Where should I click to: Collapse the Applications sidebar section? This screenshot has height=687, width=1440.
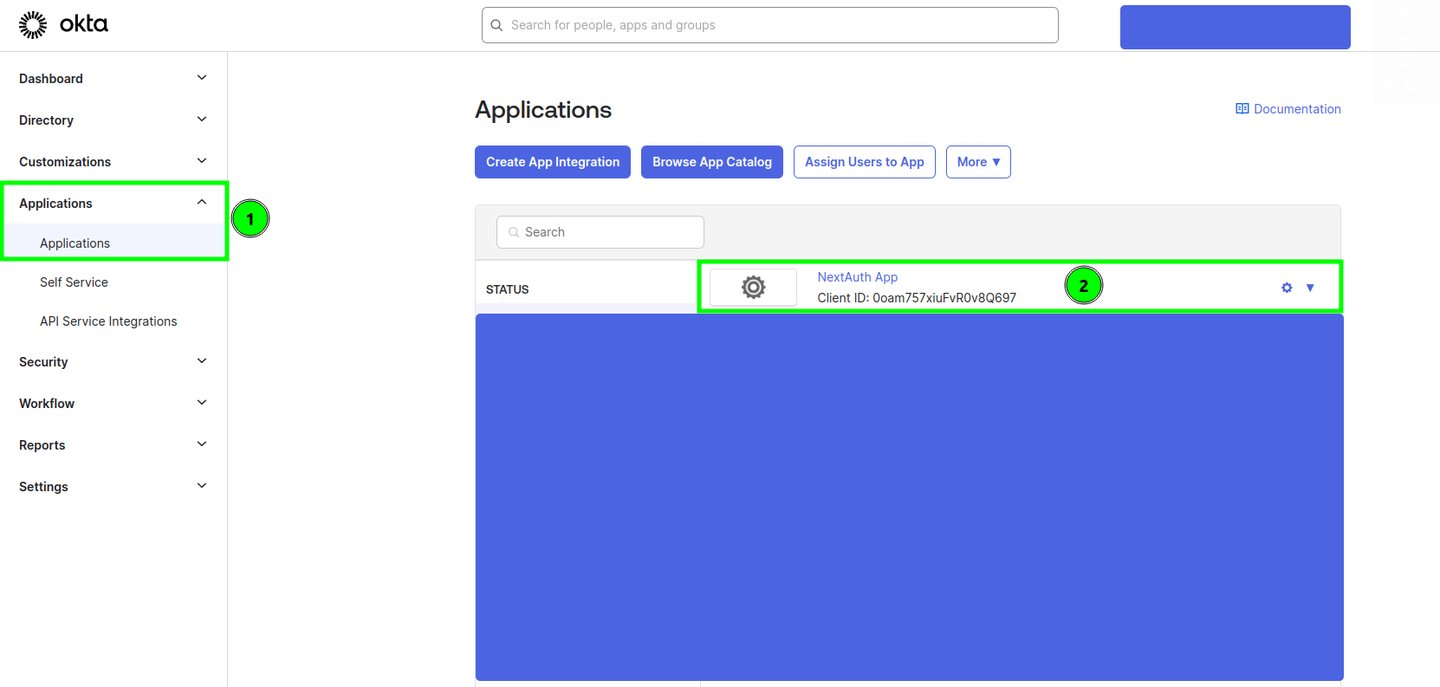pos(201,200)
